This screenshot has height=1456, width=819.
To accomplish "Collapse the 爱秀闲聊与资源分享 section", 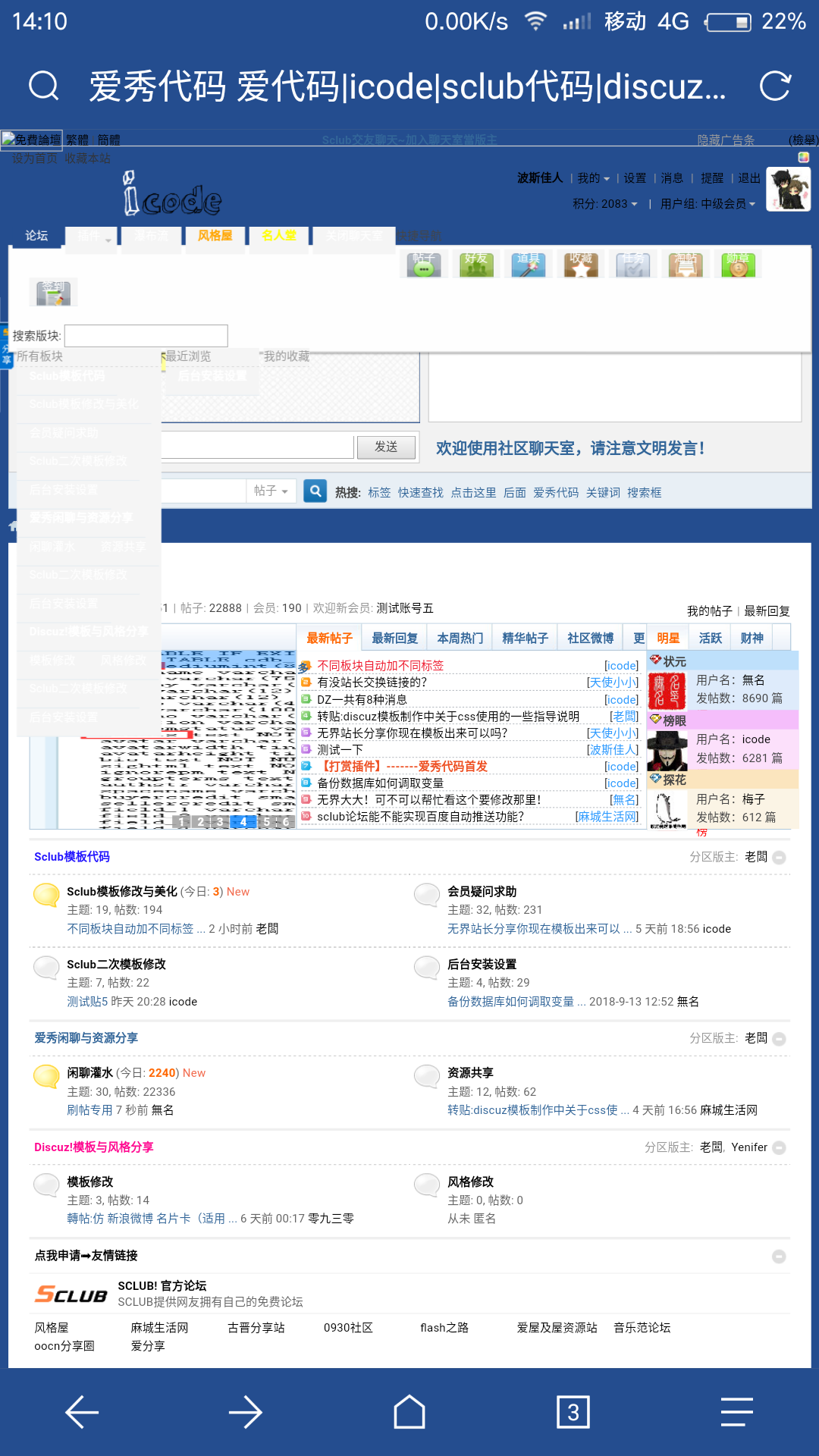I will click(779, 1039).
